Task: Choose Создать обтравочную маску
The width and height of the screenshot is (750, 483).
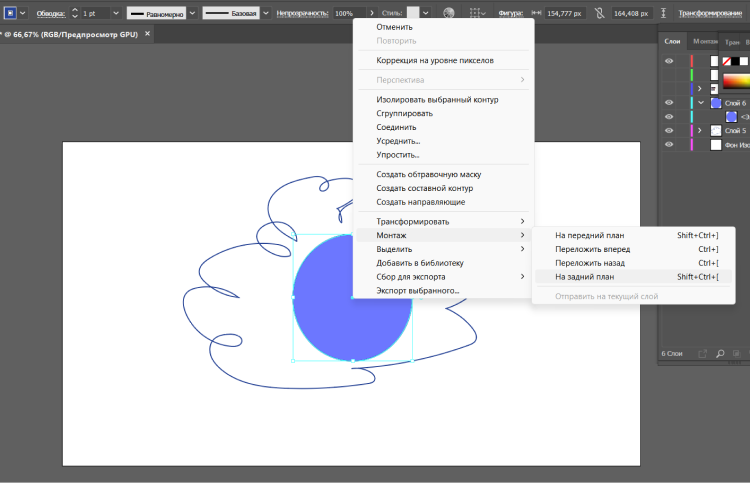Action: 443,175
